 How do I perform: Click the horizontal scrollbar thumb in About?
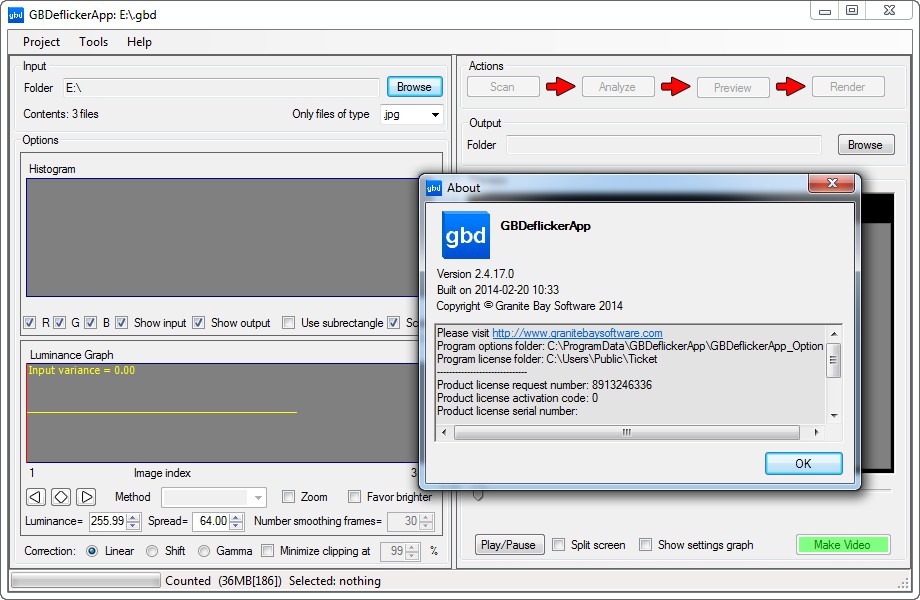click(x=627, y=433)
